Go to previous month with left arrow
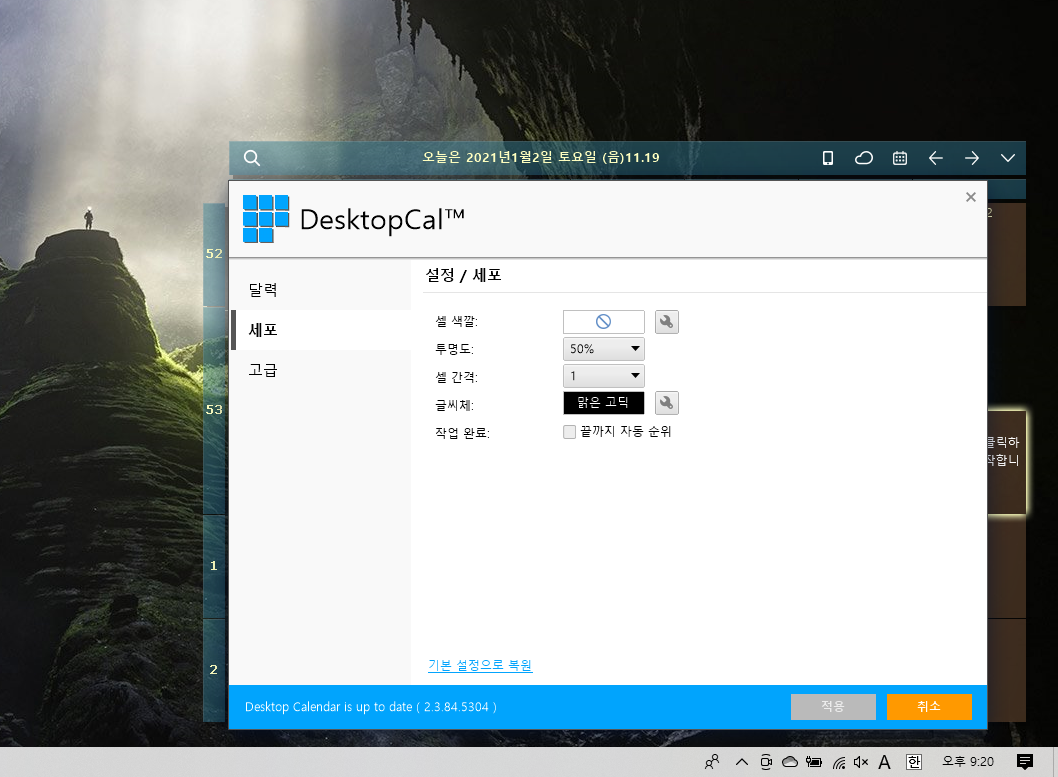 935,158
